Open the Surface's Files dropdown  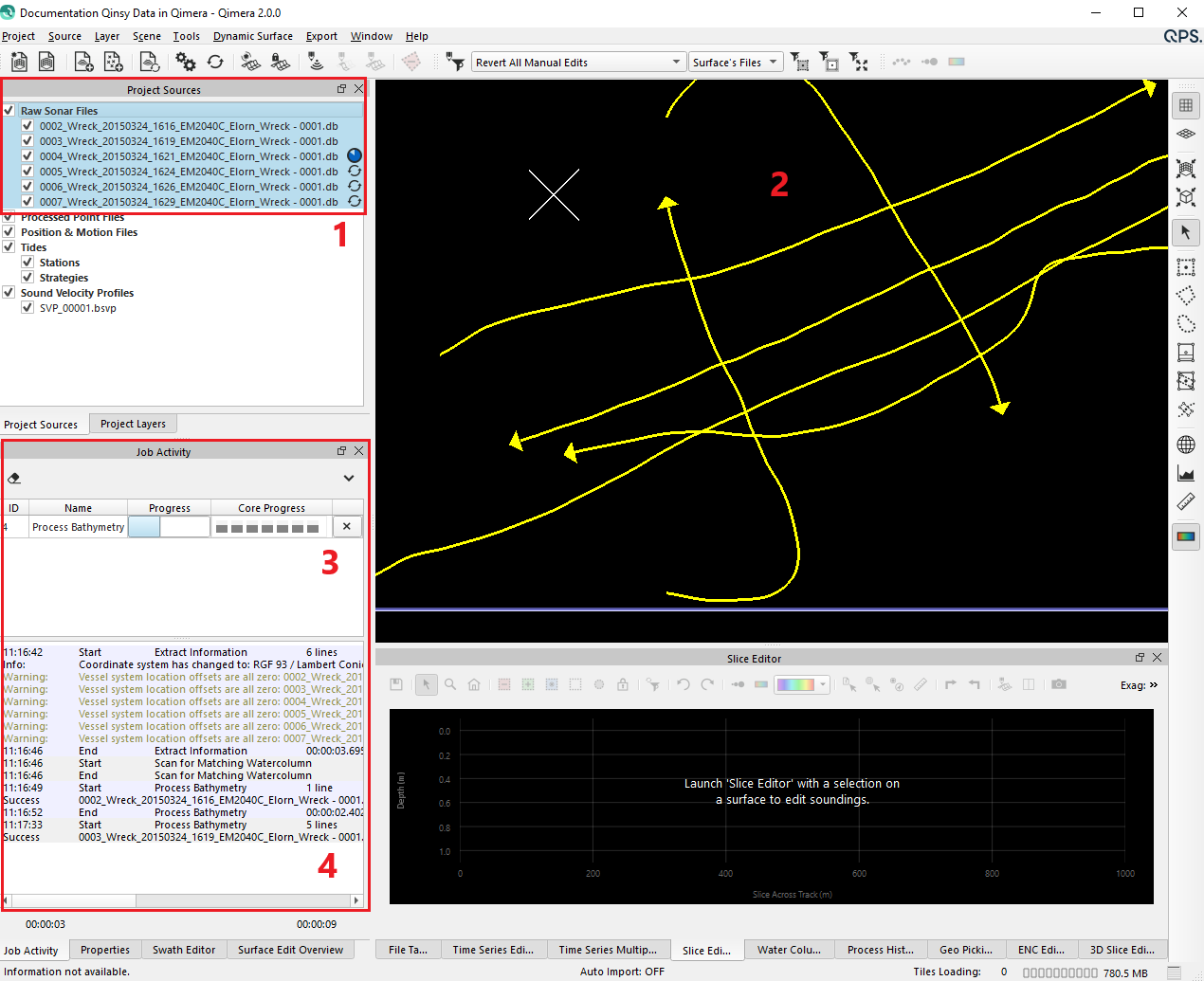point(774,63)
